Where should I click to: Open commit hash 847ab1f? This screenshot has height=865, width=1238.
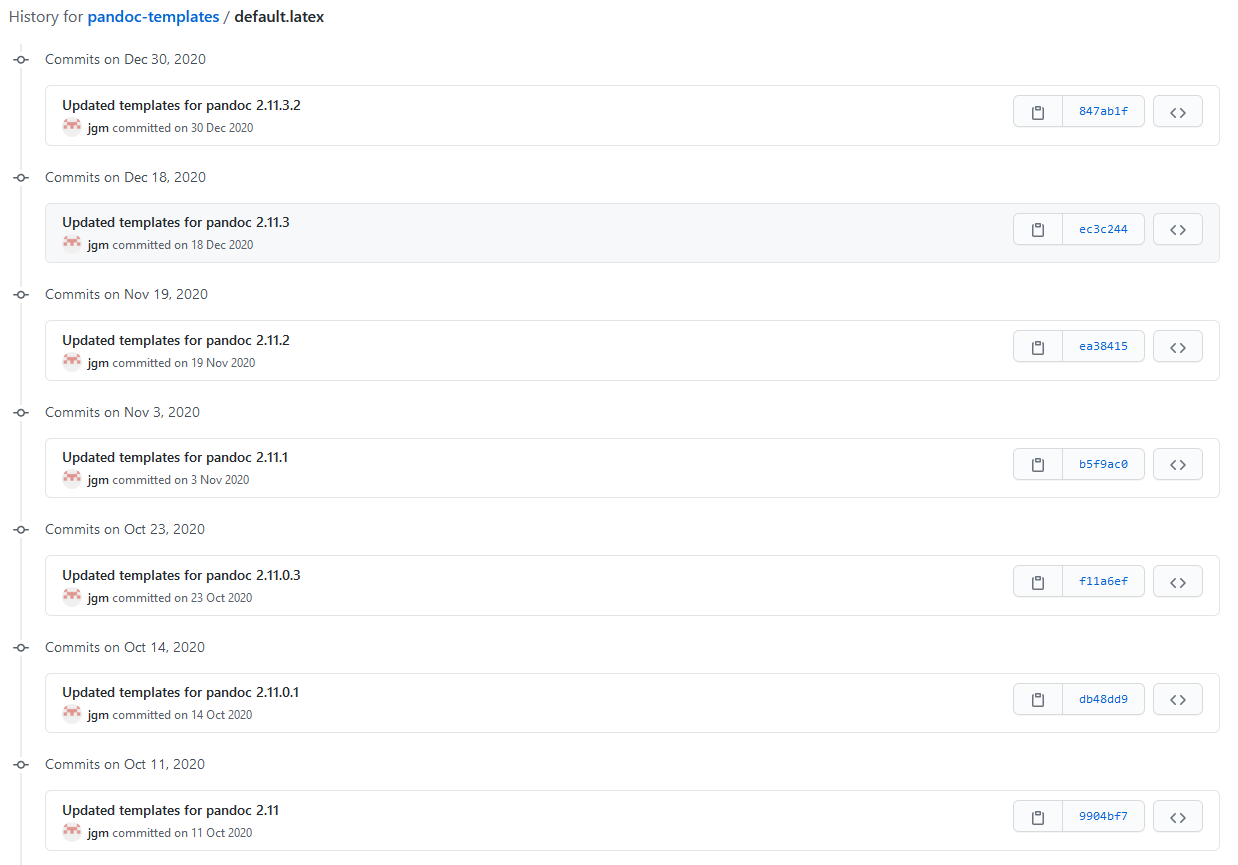[1103, 112]
